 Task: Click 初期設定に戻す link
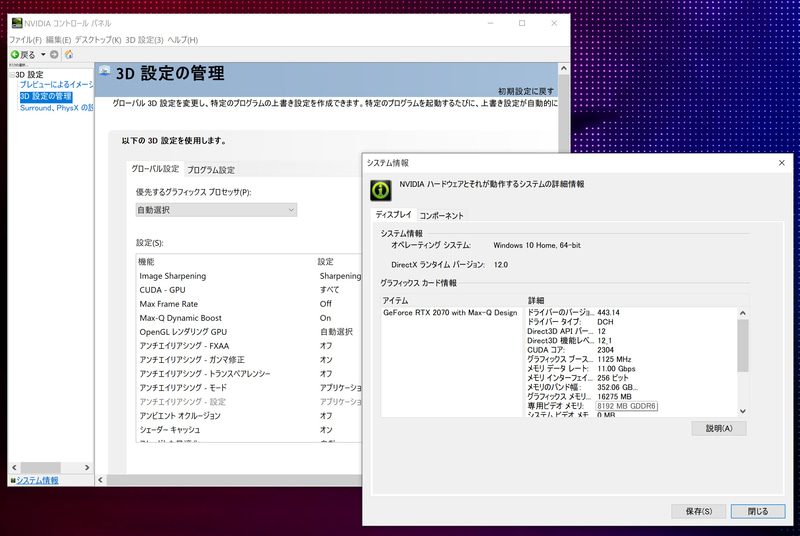pyautogui.click(x=526, y=91)
